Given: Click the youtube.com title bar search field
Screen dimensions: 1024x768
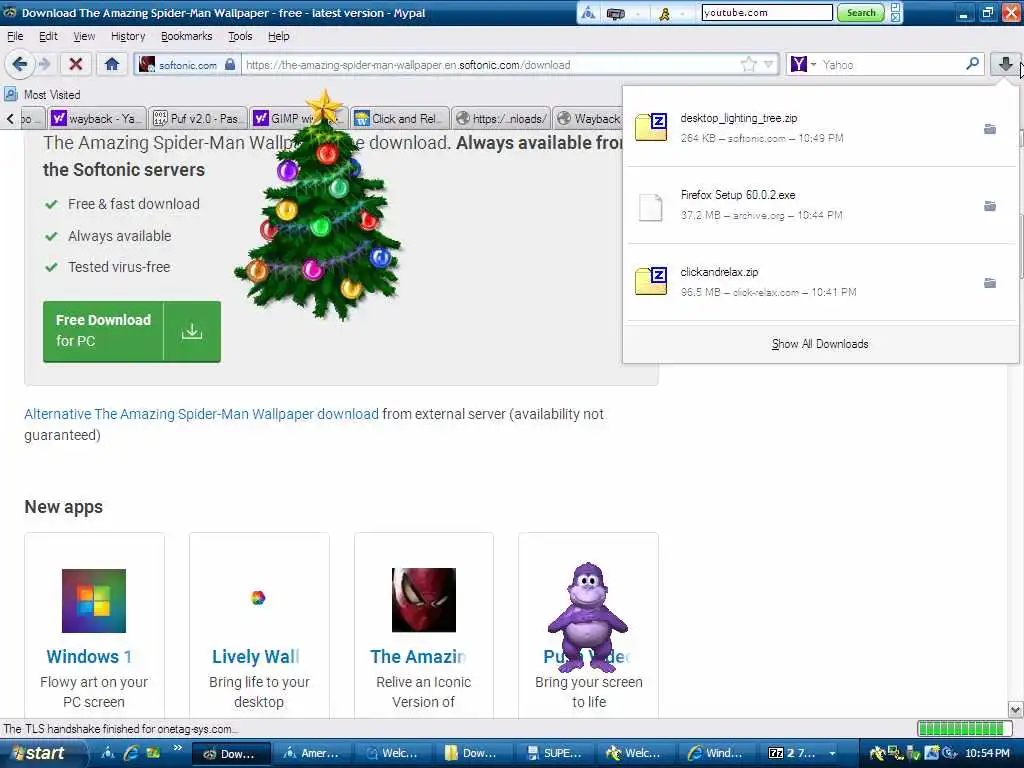Looking at the screenshot, I should [x=767, y=12].
